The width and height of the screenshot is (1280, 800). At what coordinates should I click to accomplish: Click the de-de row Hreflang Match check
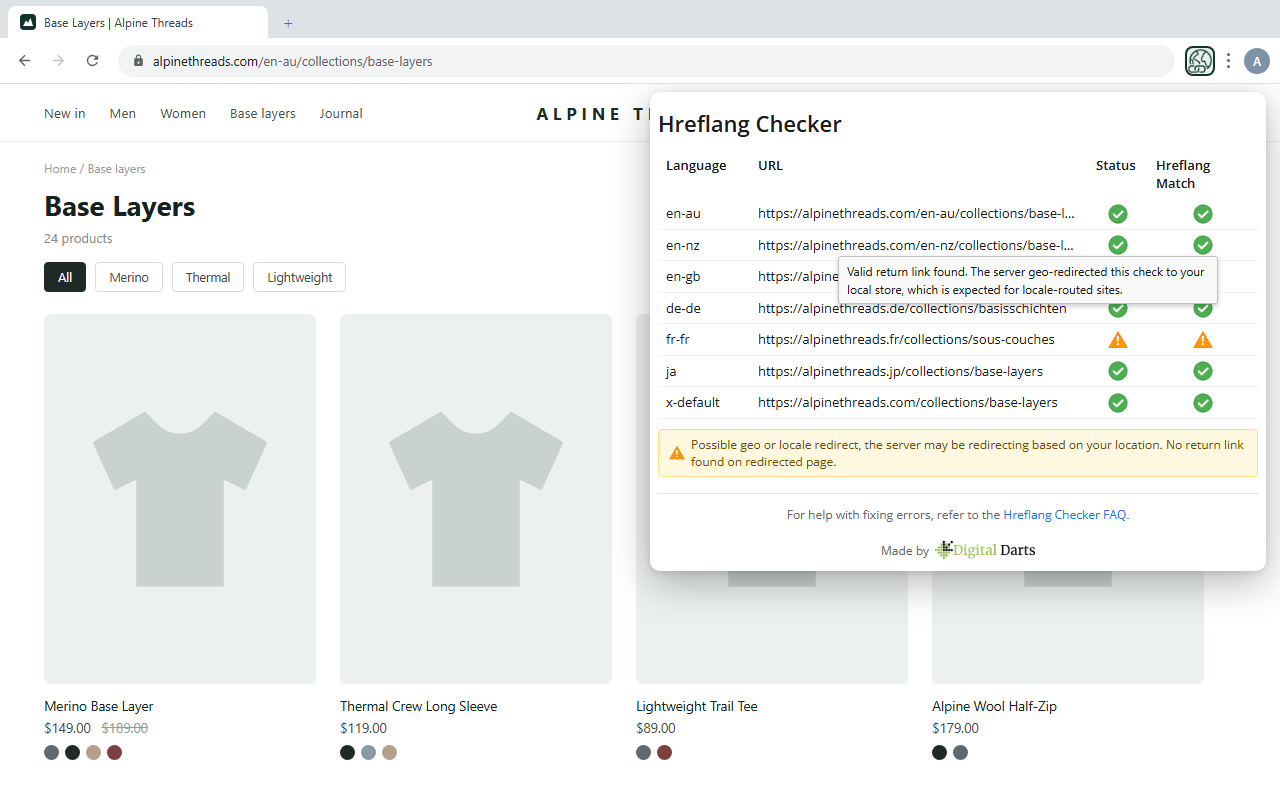coord(1203,310)
